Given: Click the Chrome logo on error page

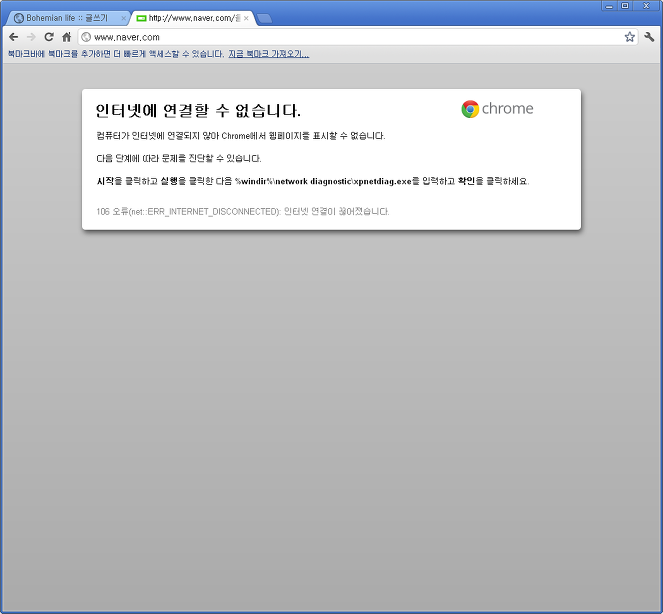Looking at the screenshot, I should point(498,109).
